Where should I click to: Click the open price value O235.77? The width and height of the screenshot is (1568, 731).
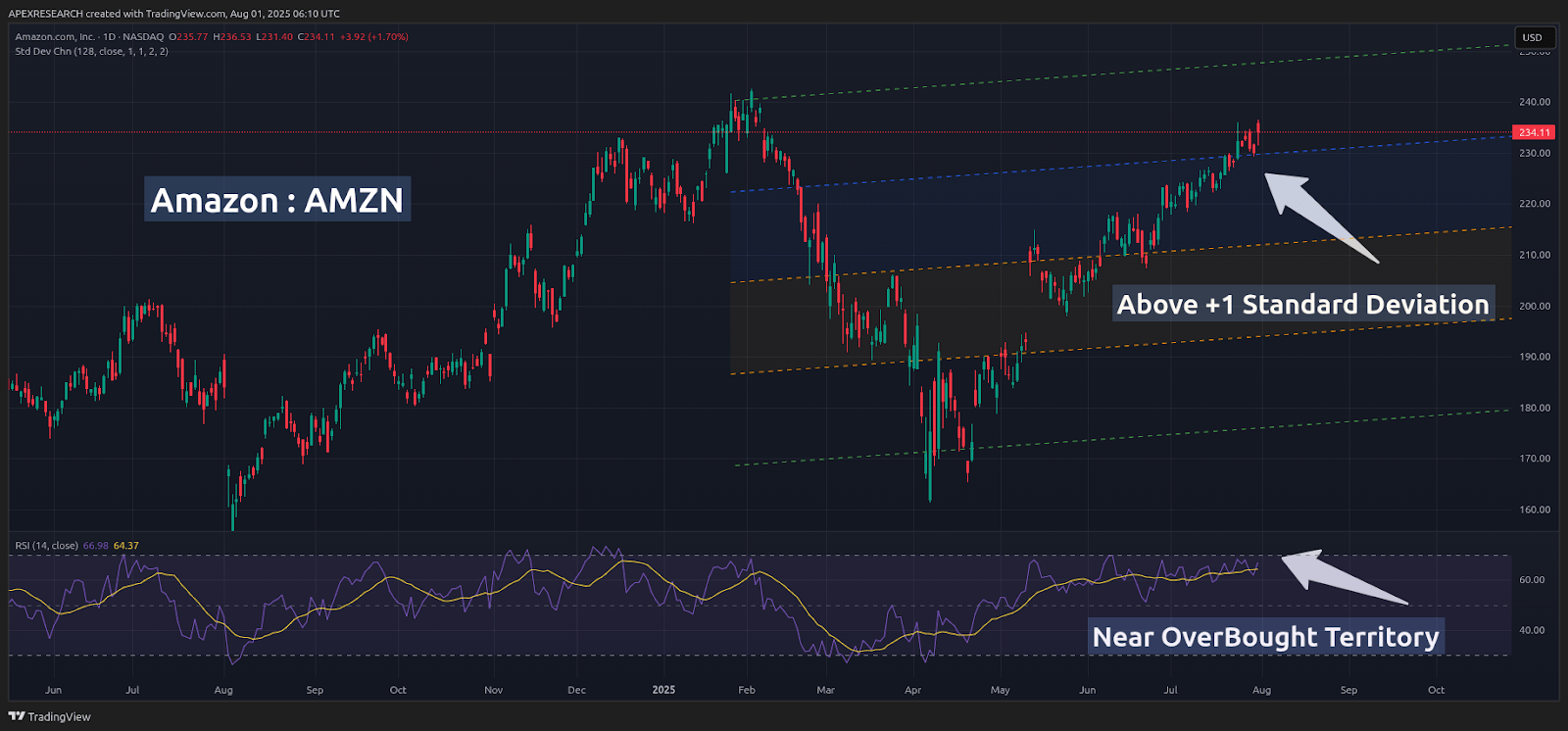(x=188, y=37)
